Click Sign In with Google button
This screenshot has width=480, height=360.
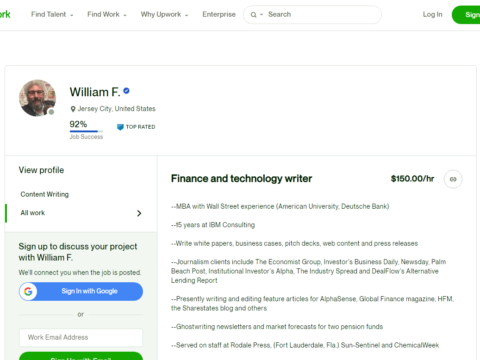pos(81,292)
